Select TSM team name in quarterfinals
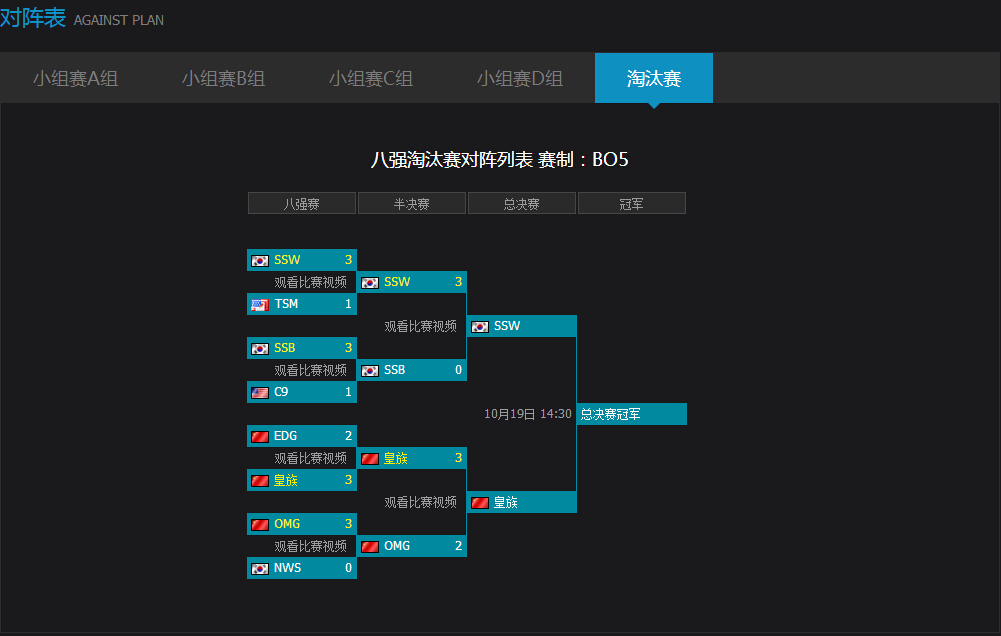 (x=286, y=304)
